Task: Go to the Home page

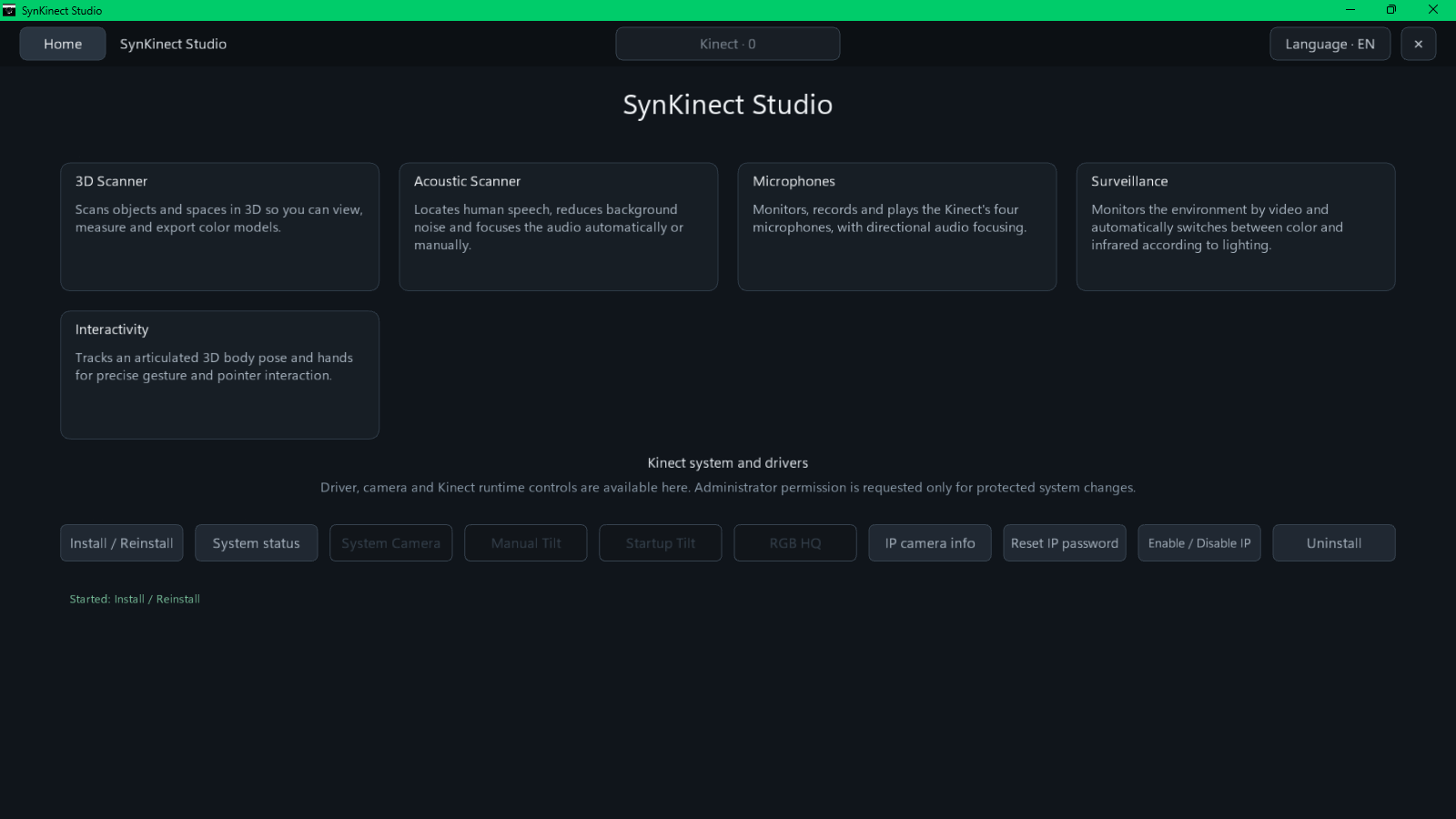Action: (63, 44)
